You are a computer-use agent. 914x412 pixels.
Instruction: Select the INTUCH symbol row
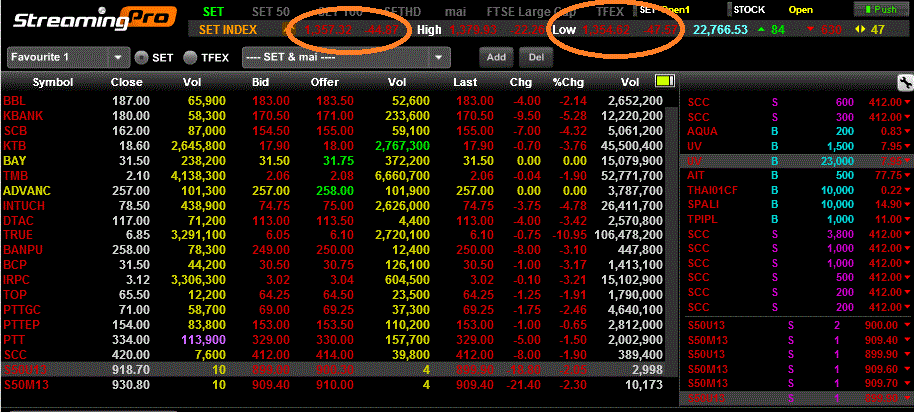(x=333, y=206)
